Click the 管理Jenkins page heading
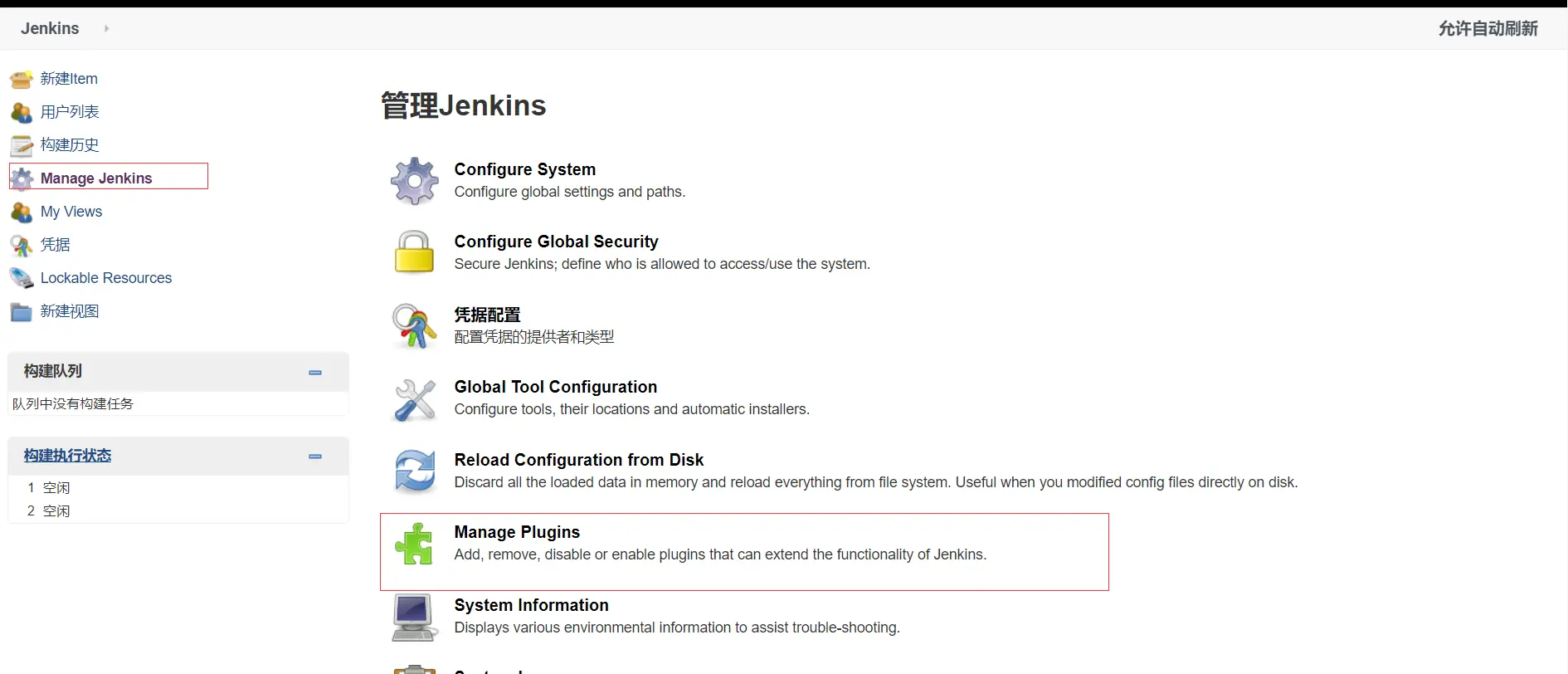 click(x=463, y=105)
